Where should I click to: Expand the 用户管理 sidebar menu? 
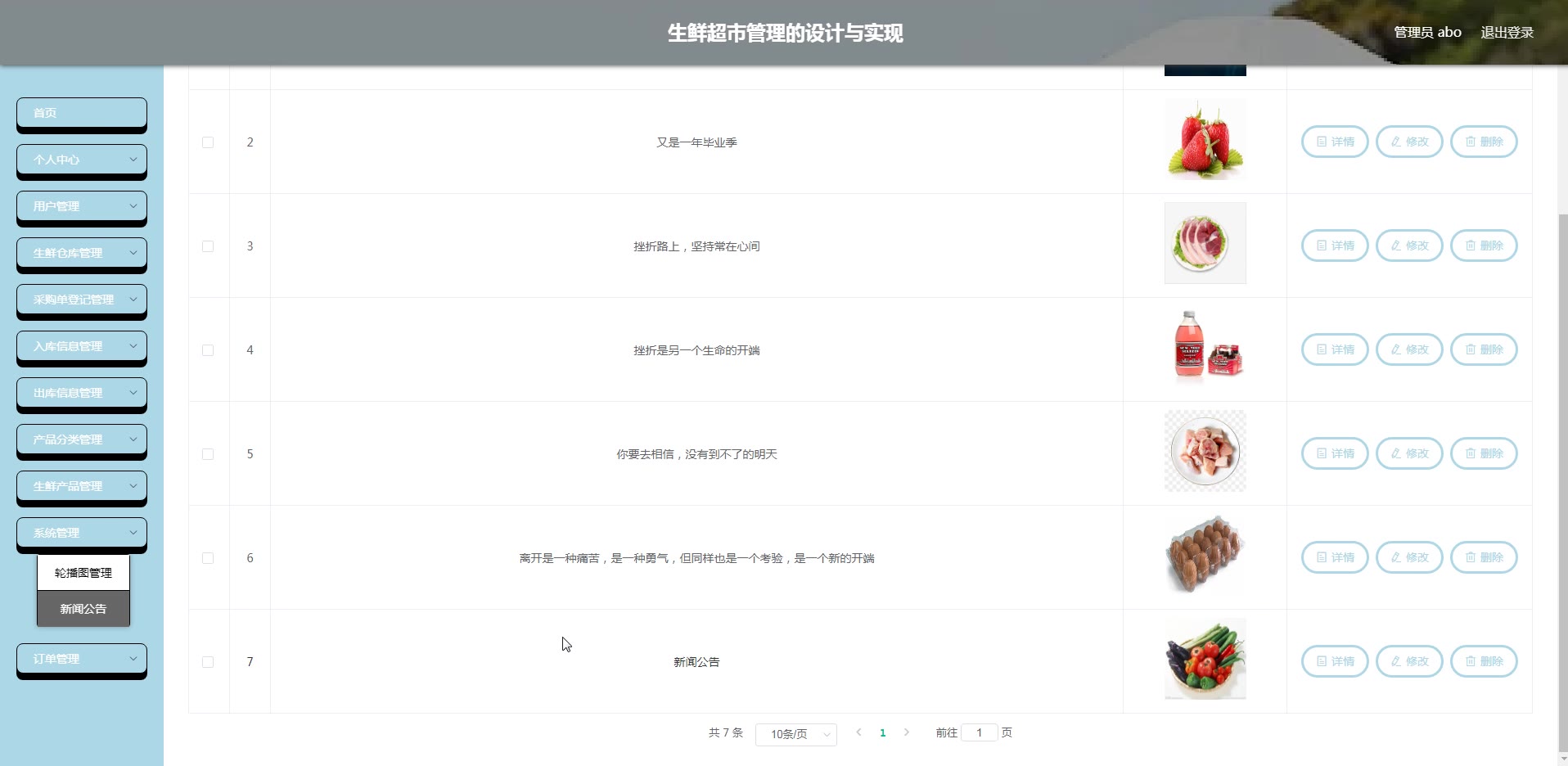click(82, 206)
